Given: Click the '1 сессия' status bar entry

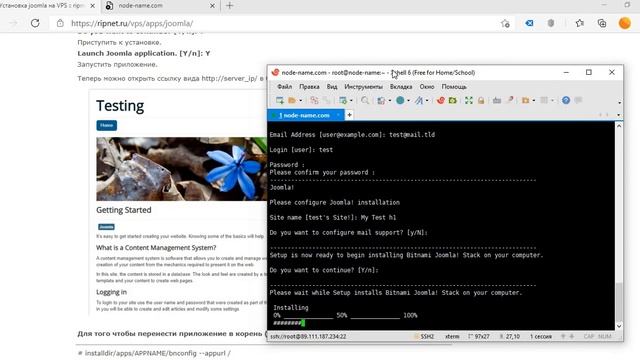Looking at the screenshot, I should tap(541, 337).
